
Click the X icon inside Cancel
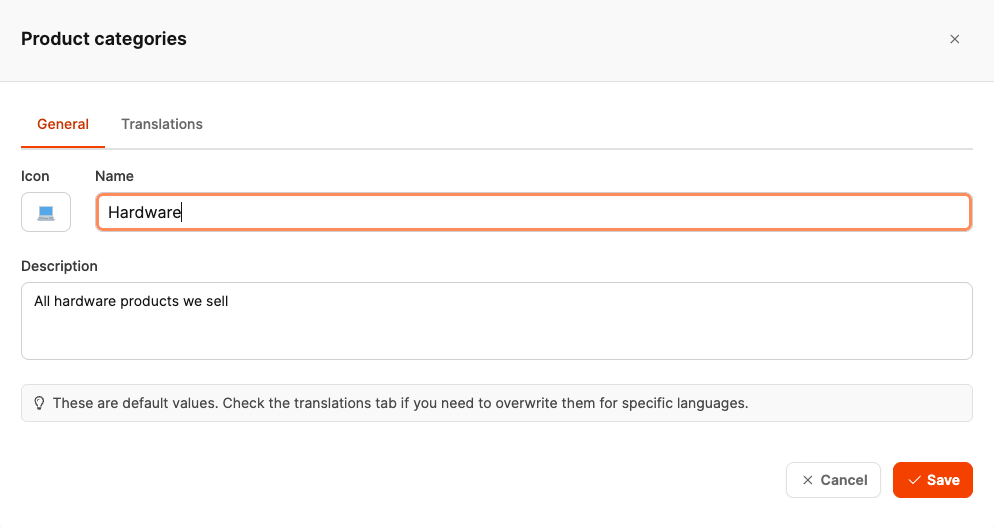pos(808,480)
